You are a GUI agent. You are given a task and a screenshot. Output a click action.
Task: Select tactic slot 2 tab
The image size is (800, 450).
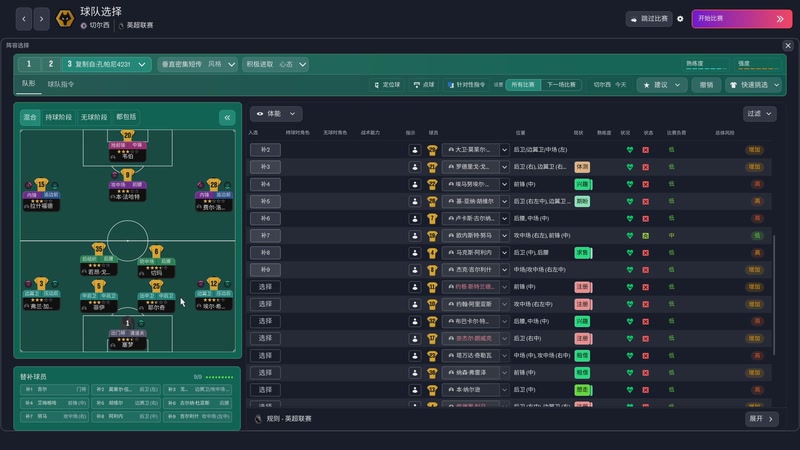click(x=51, y=64)
